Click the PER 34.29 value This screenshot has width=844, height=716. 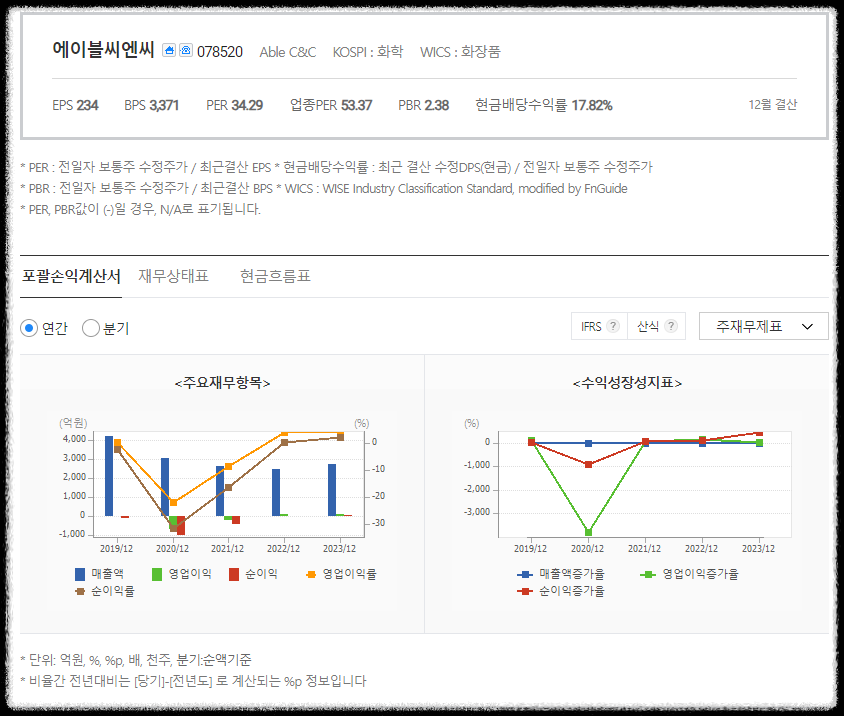pos(235,105)
